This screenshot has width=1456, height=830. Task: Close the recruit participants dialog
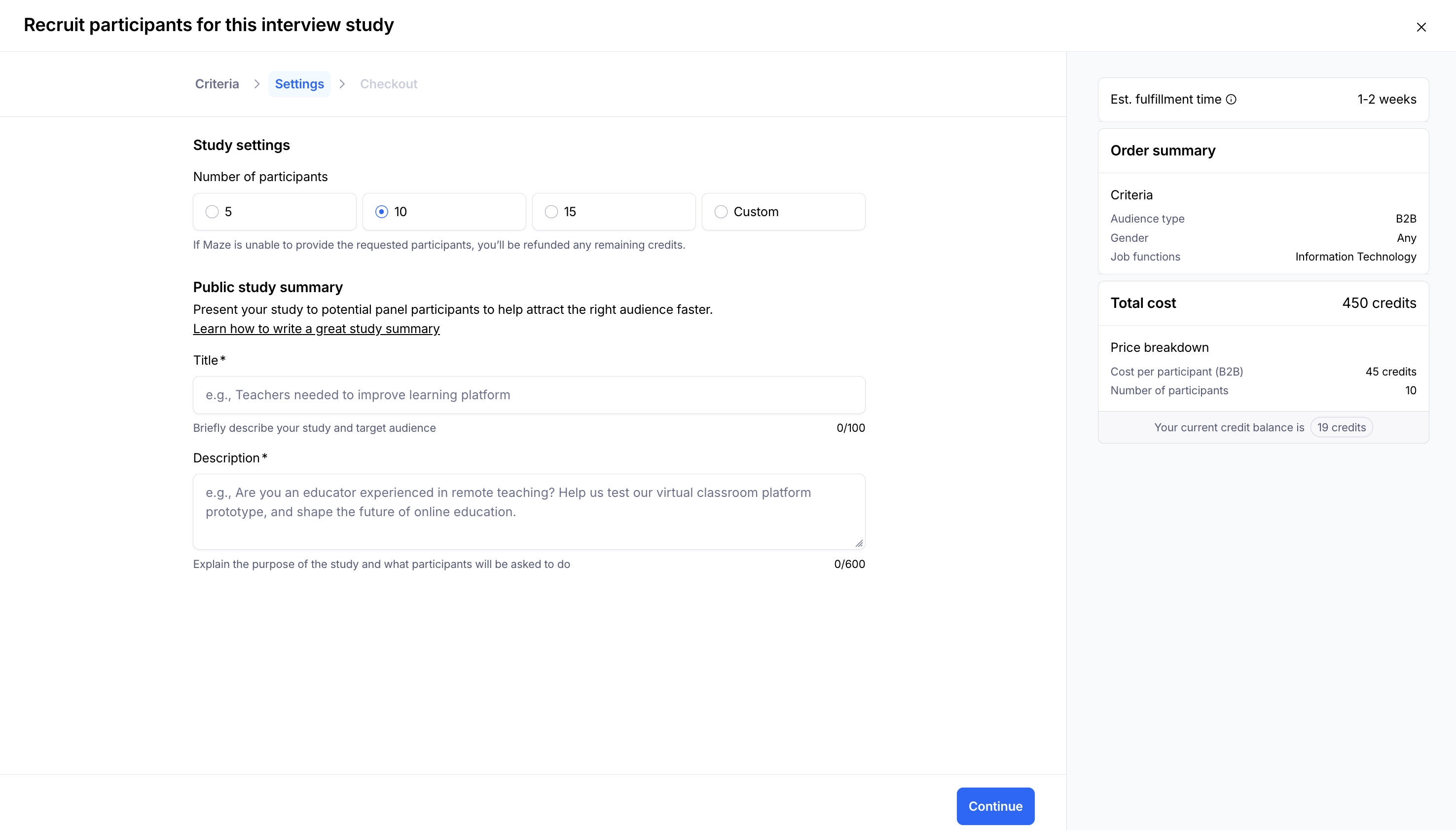(x=1420, y=27)
